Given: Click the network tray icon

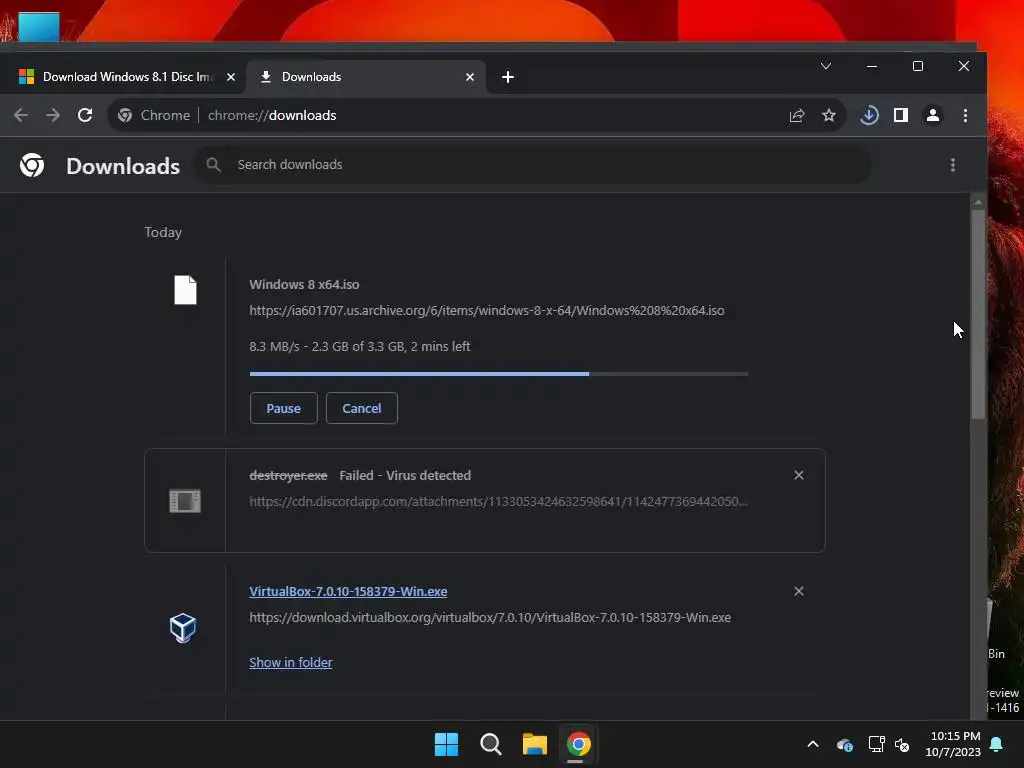Looking at the screenshot, I should (x=876, y=744).
